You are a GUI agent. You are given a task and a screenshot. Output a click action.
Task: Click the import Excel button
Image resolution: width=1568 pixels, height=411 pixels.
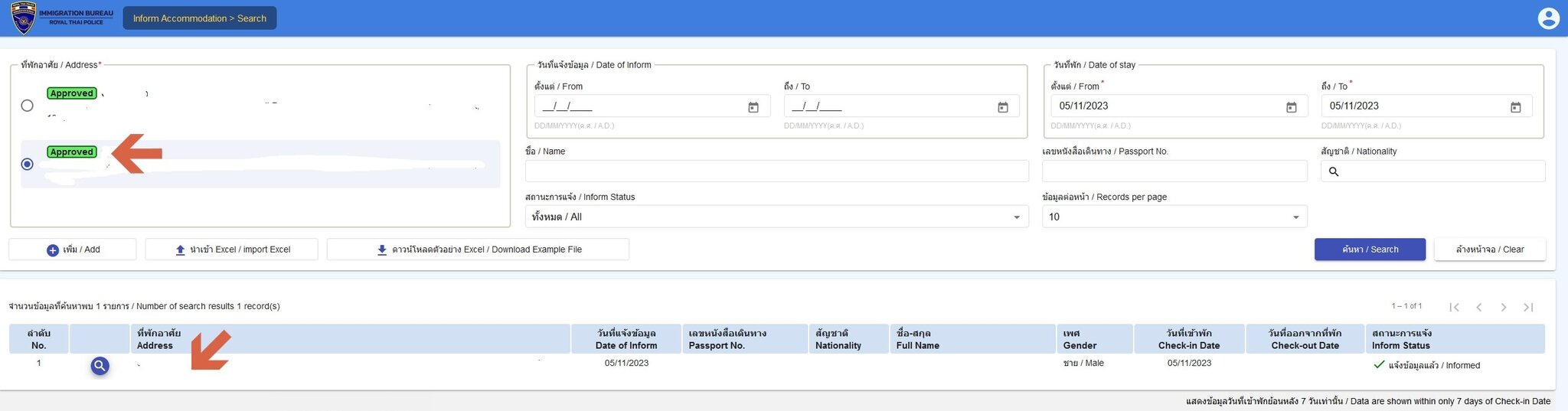[x=231, y=250]
